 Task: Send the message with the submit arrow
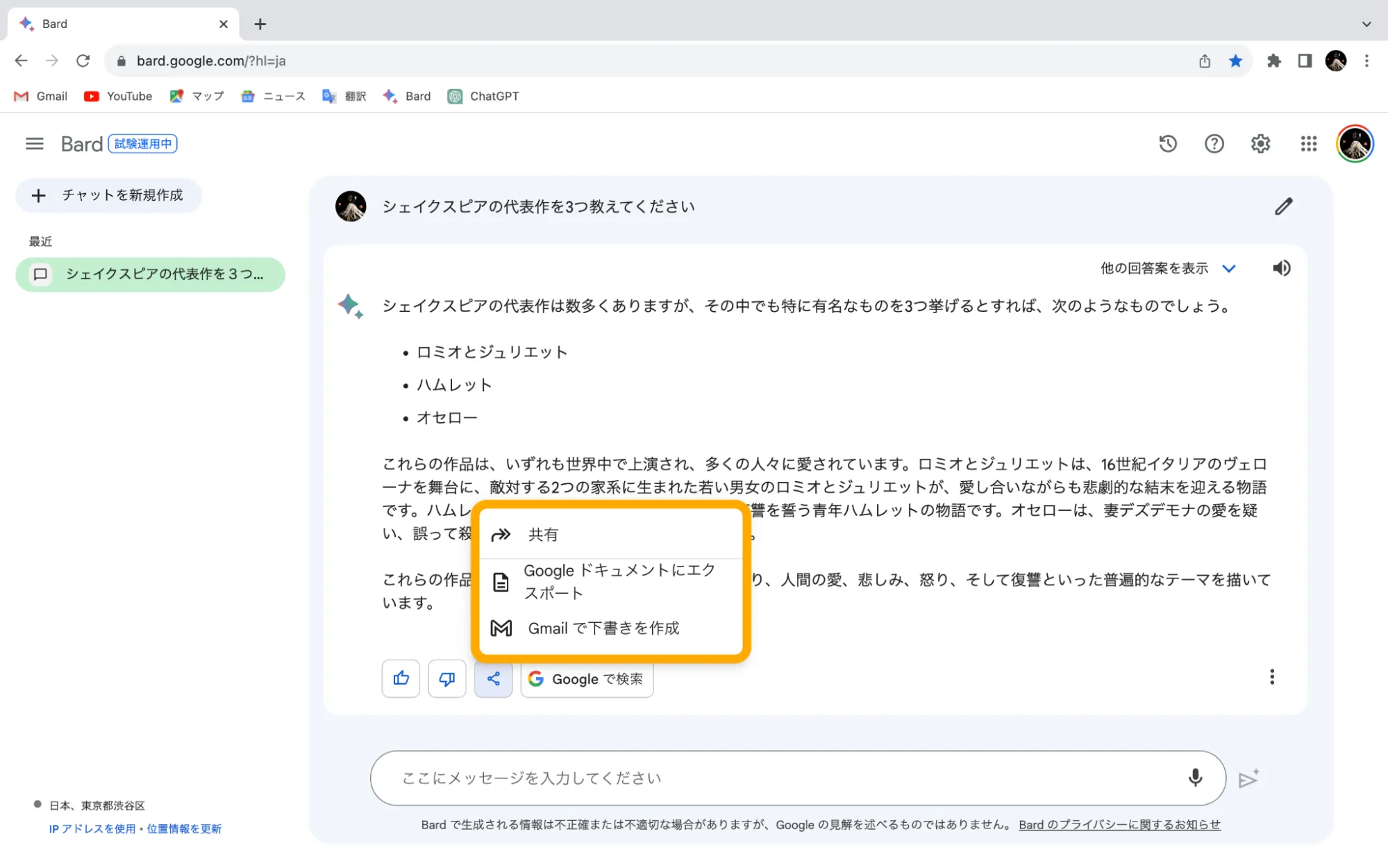pyautogui.click(x=1248, y=779)
